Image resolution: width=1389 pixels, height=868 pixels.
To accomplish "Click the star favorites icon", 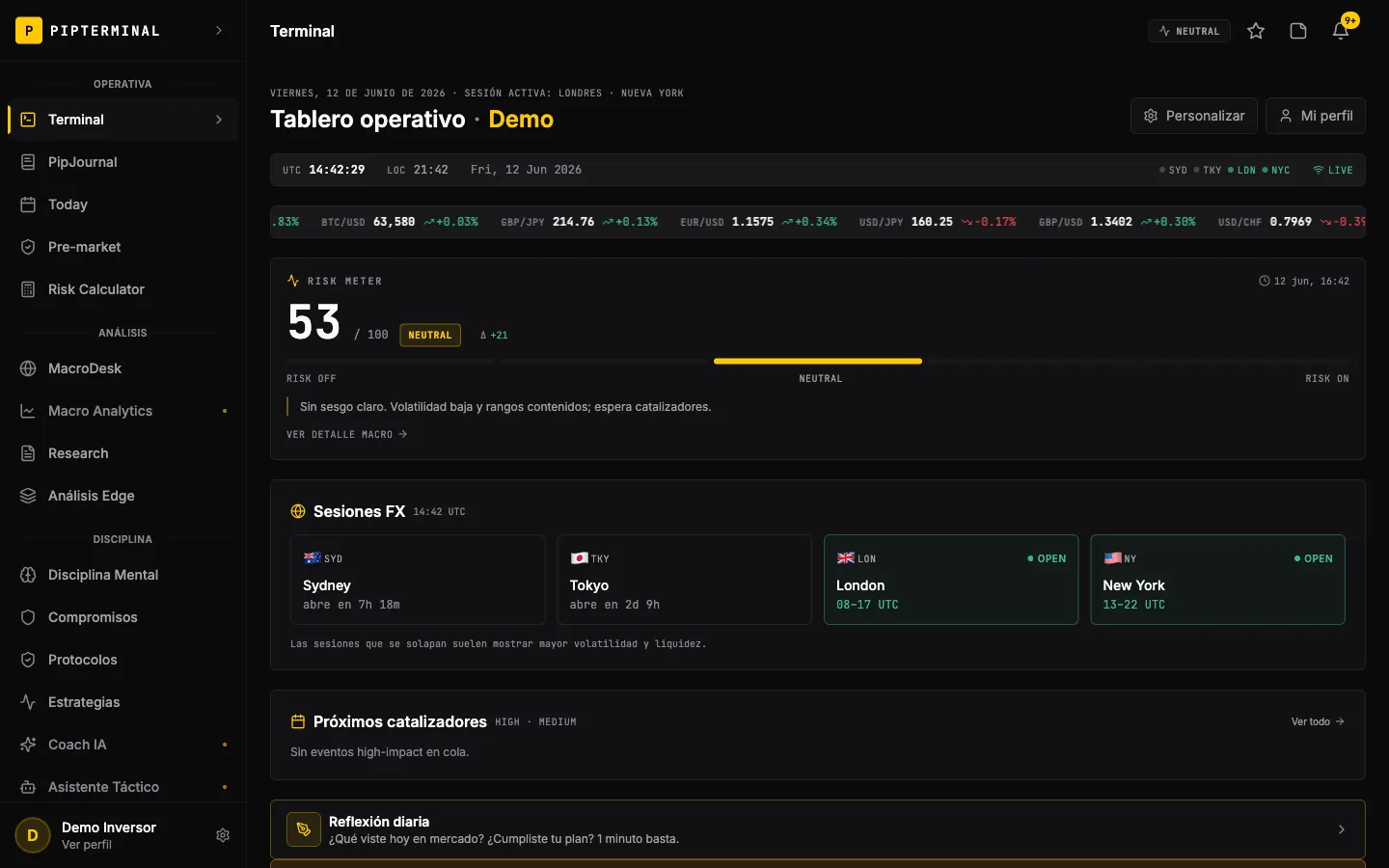I will click(x=1256, y=31).
